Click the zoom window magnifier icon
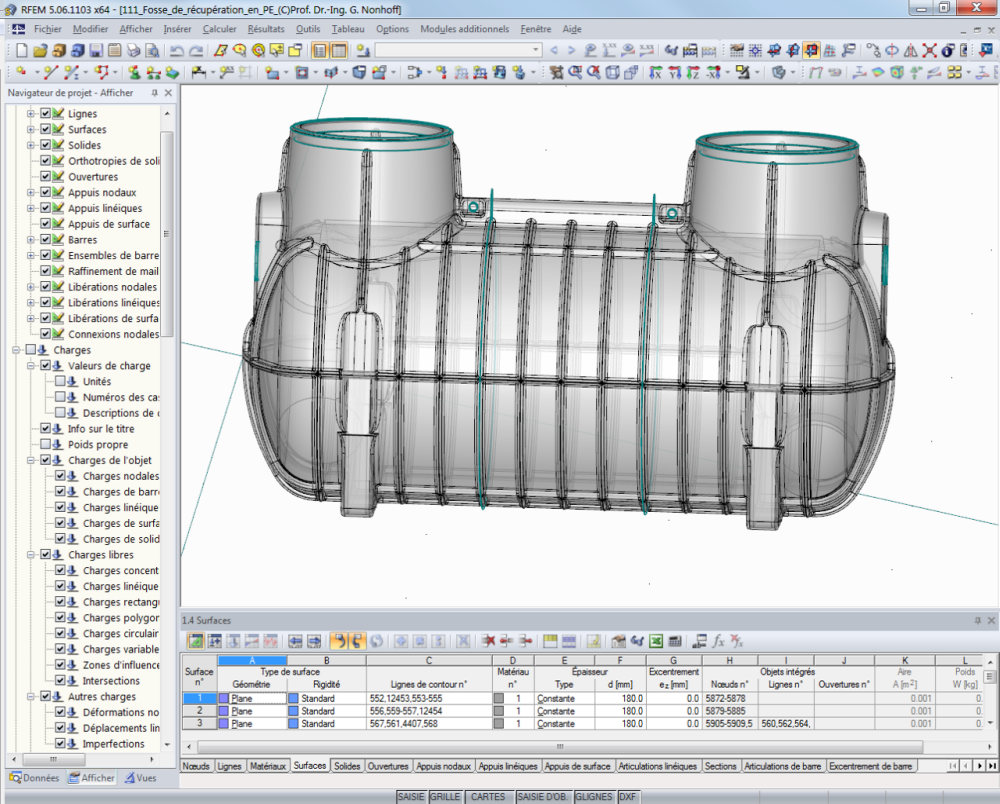The image size is (1000, 804). pos(575,73)
